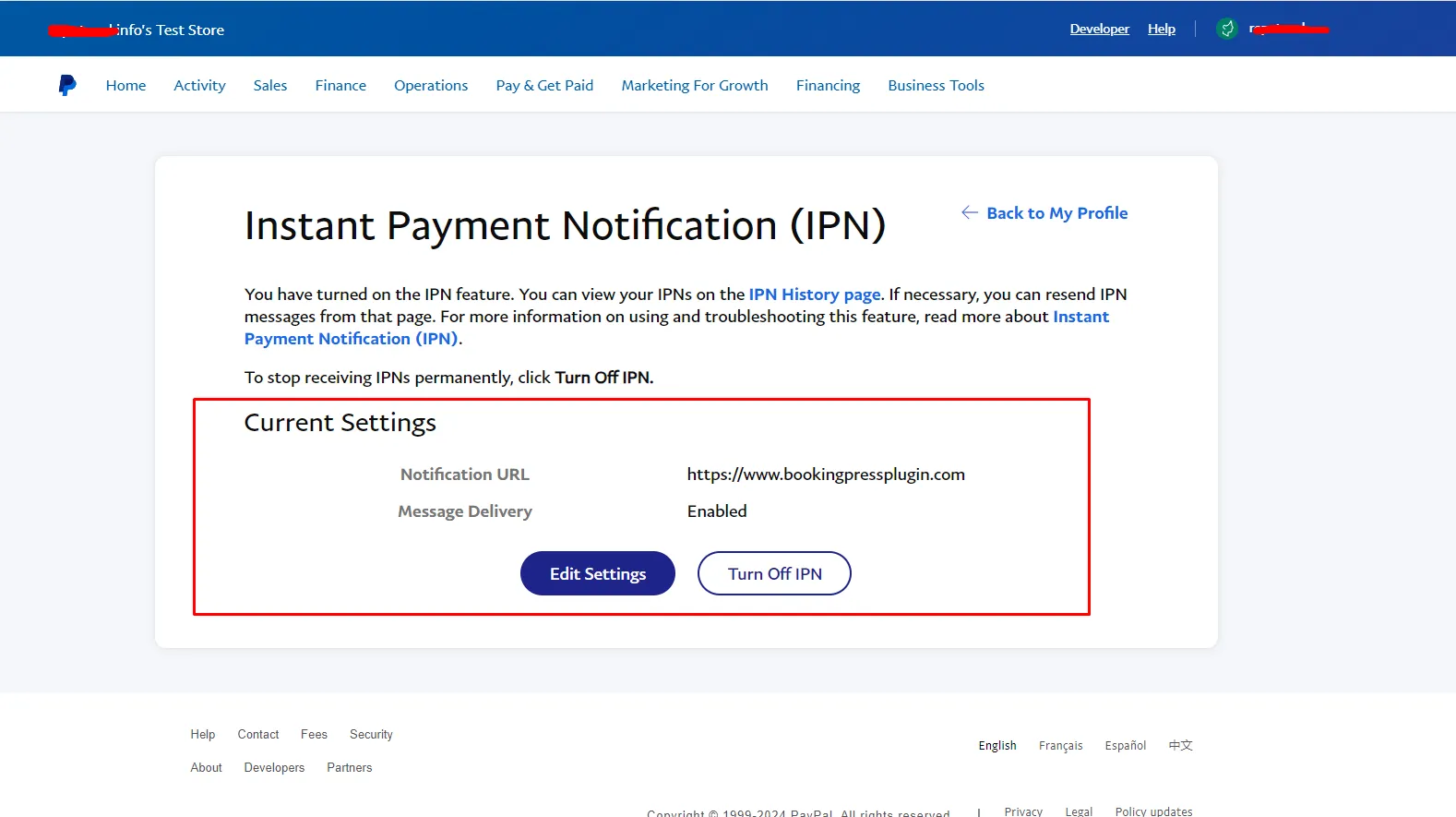Select English language
Screen dimensions: 1456x817
pyautogui.click(x=997, y=746)
